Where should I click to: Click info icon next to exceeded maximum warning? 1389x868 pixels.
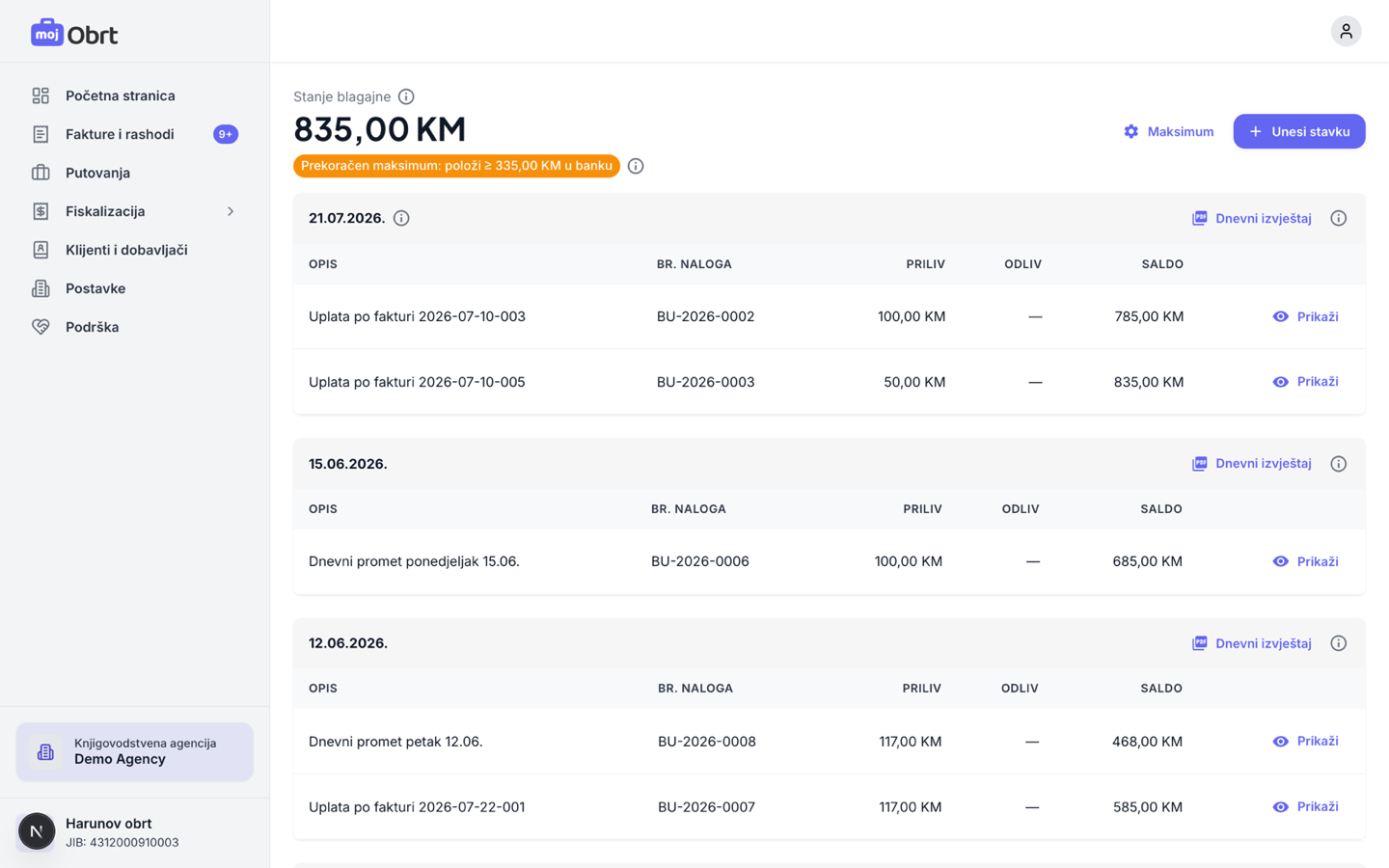(x=636, y=166)
